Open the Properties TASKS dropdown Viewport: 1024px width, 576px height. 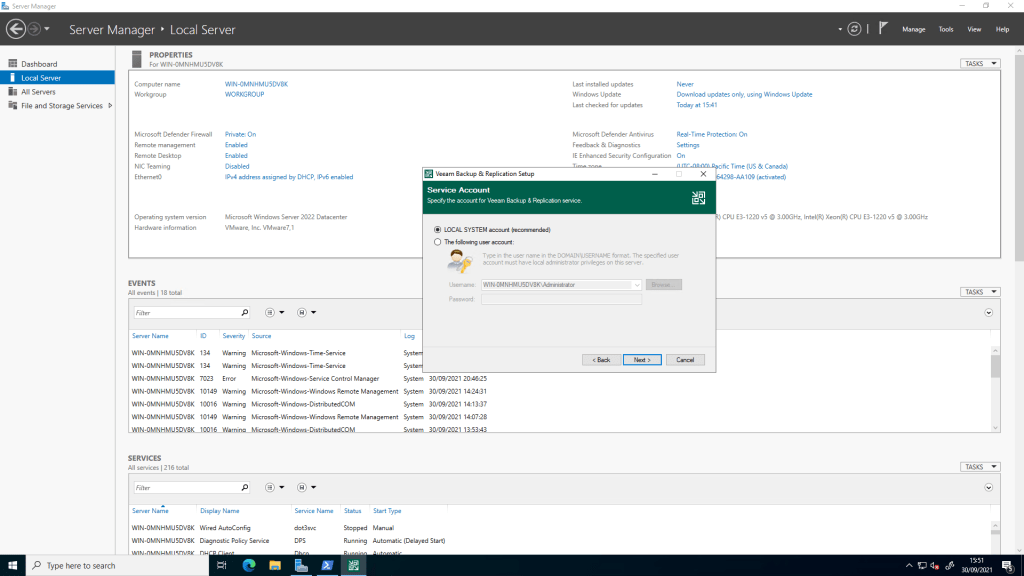tap(980, 63)
